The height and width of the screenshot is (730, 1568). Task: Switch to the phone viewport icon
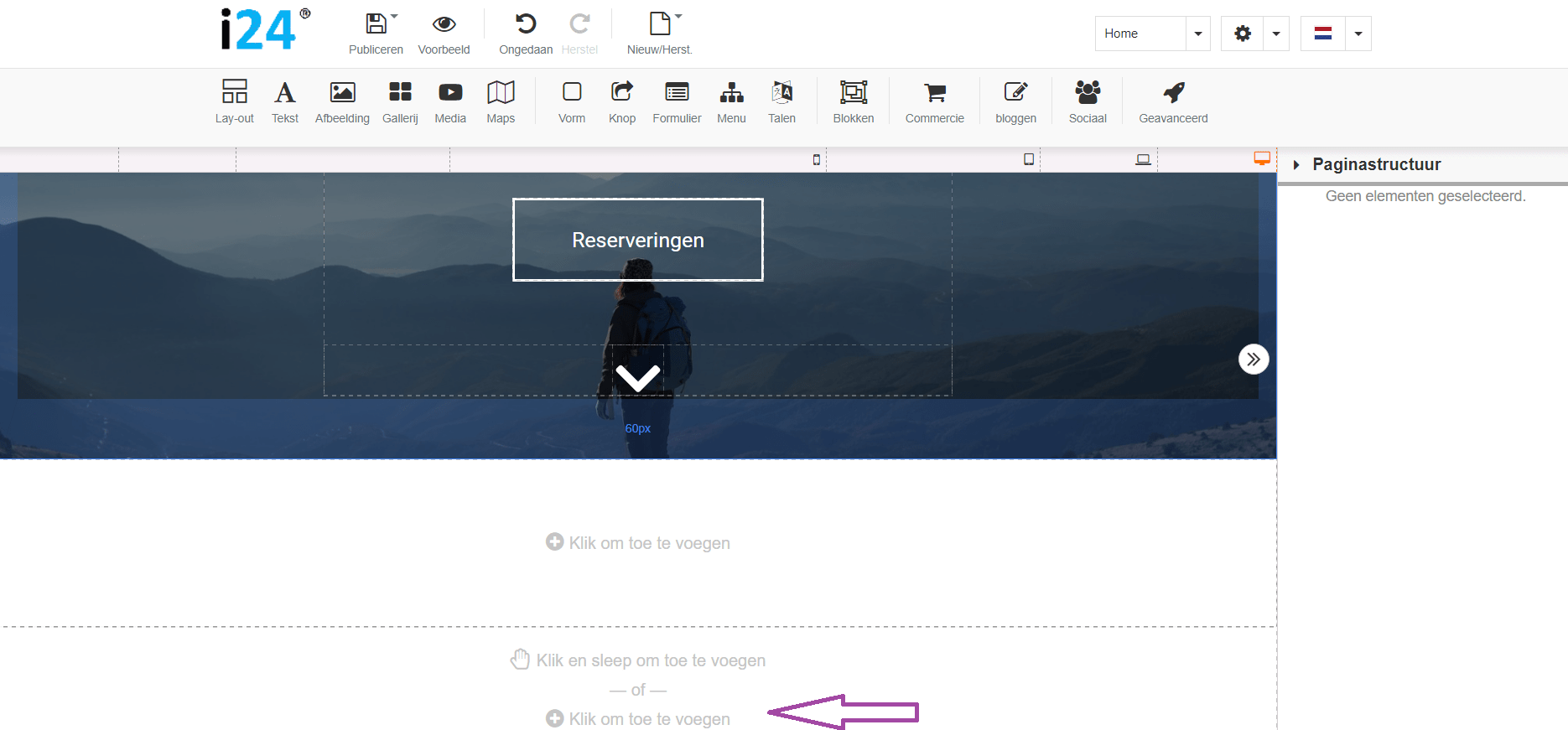point(817,159)
